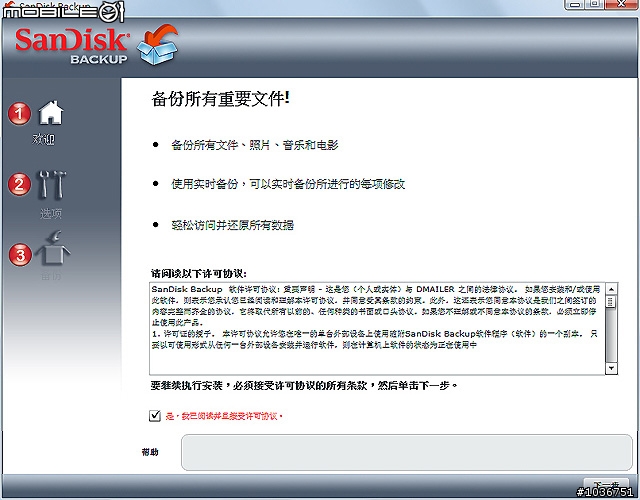
Task: Select the red step 3 badge
Action: click(x=20, y=255)
